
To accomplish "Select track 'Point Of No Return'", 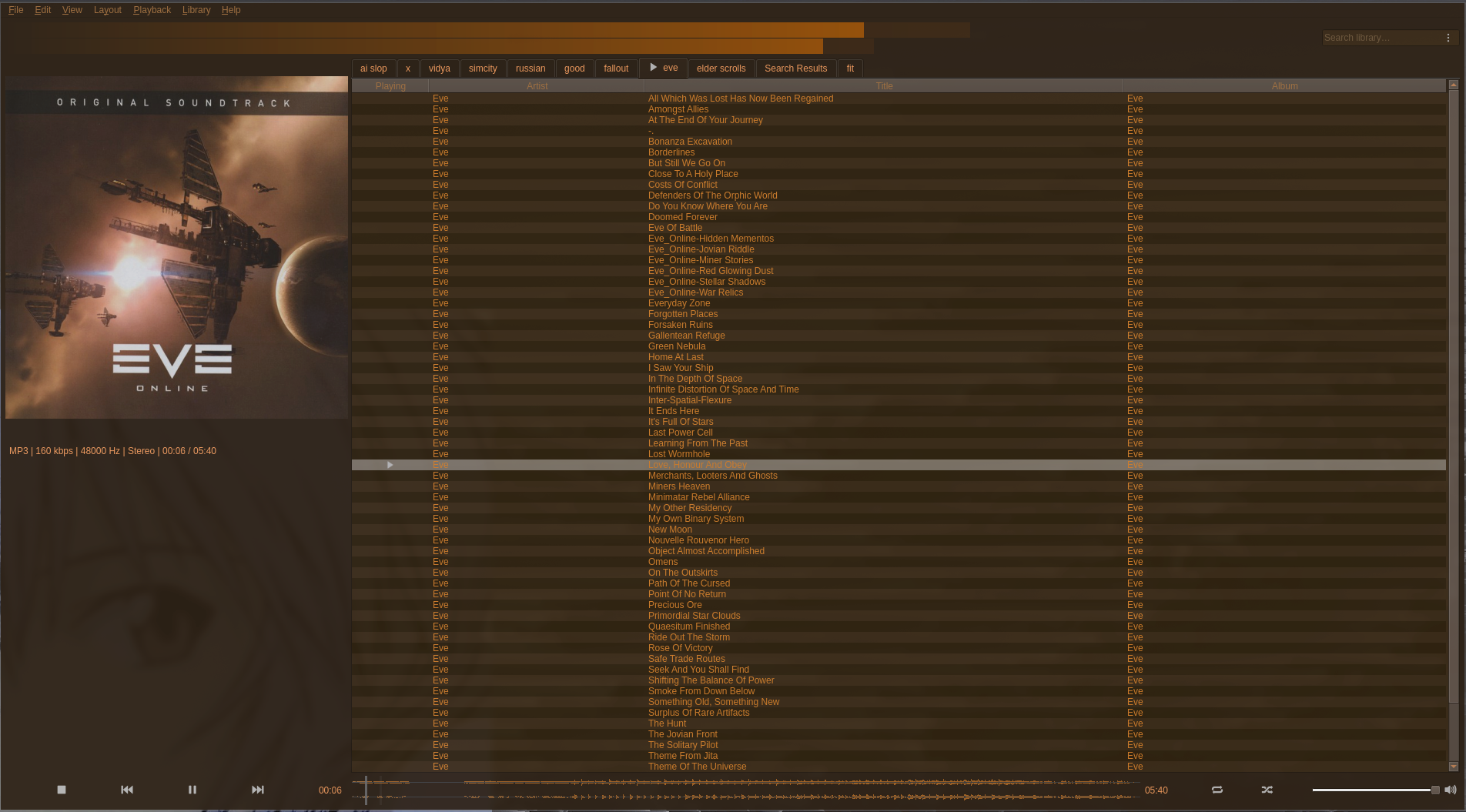I will point(687,594).
